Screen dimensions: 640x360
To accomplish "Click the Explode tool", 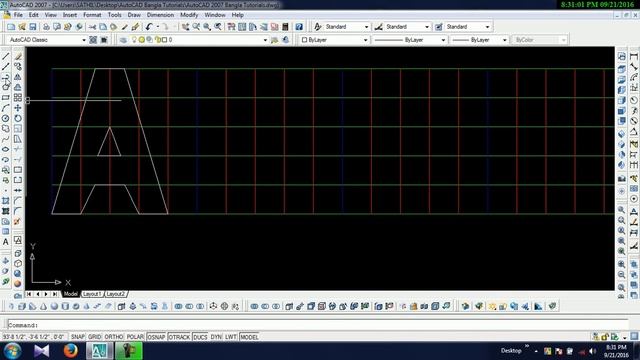I will point(18,222).
